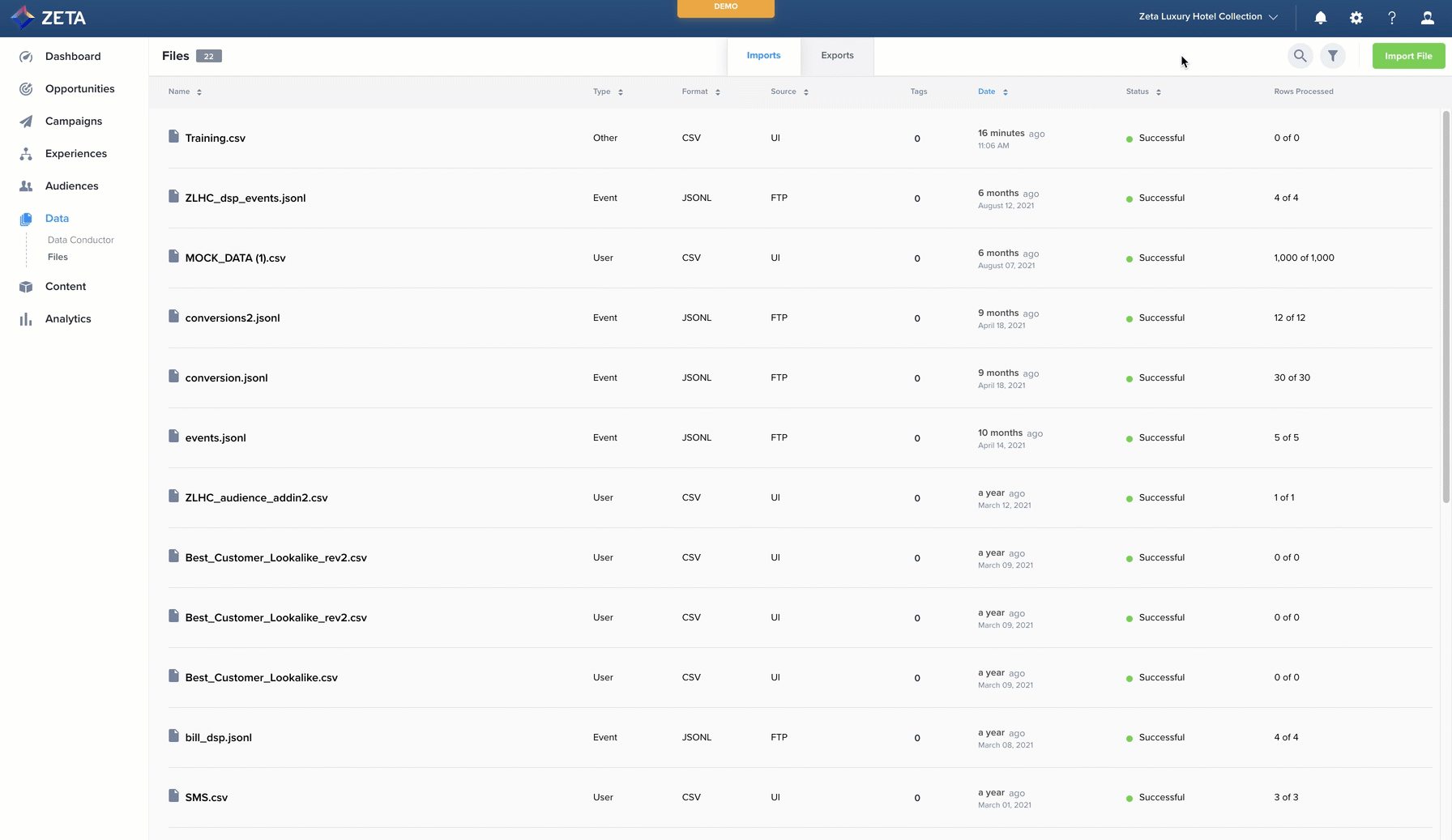Open the filter funnel icon
Viewport: 1452px width, 840px height.
pyautogui.click(x=1332, y=56)
